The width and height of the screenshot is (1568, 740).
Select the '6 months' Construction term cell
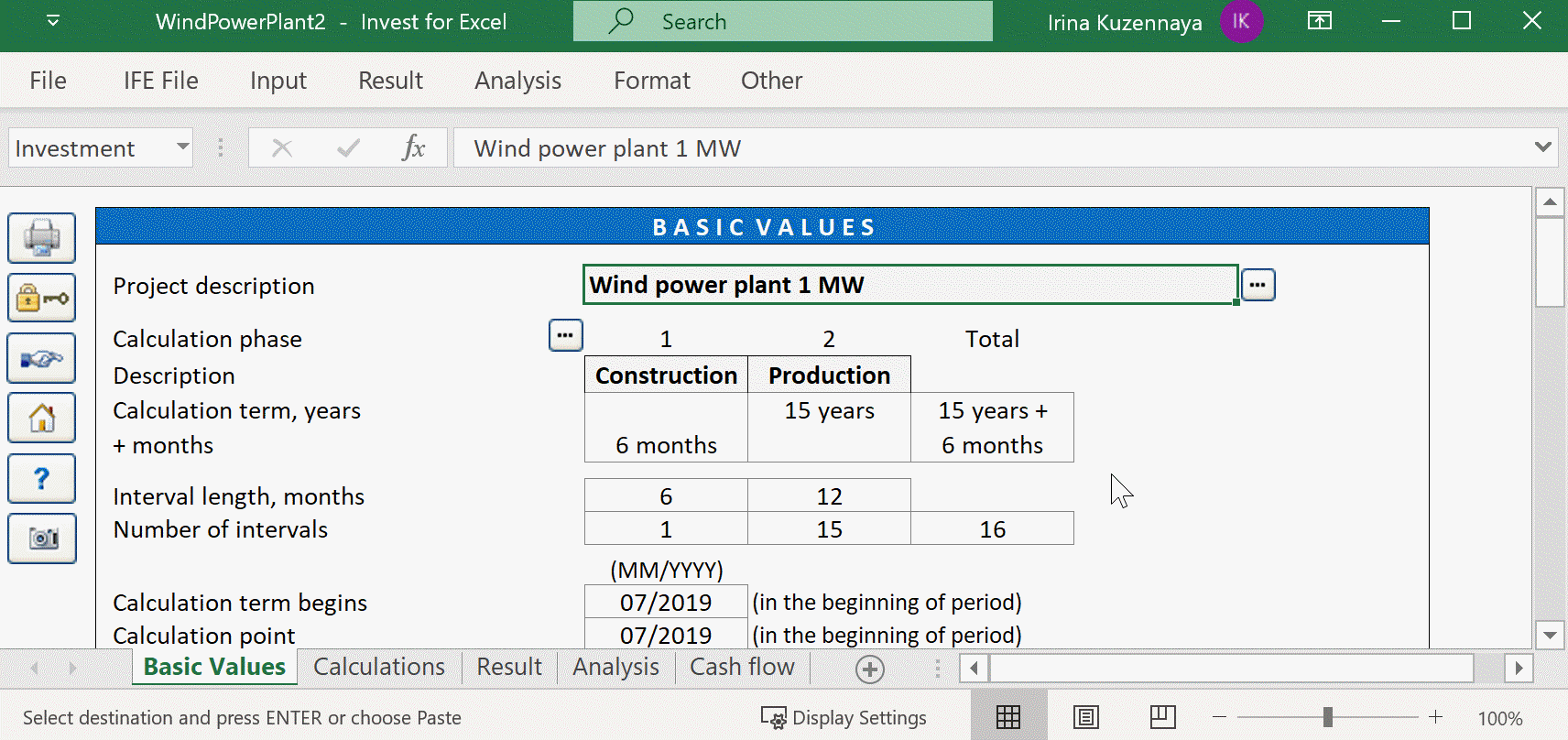coord(666,445)
